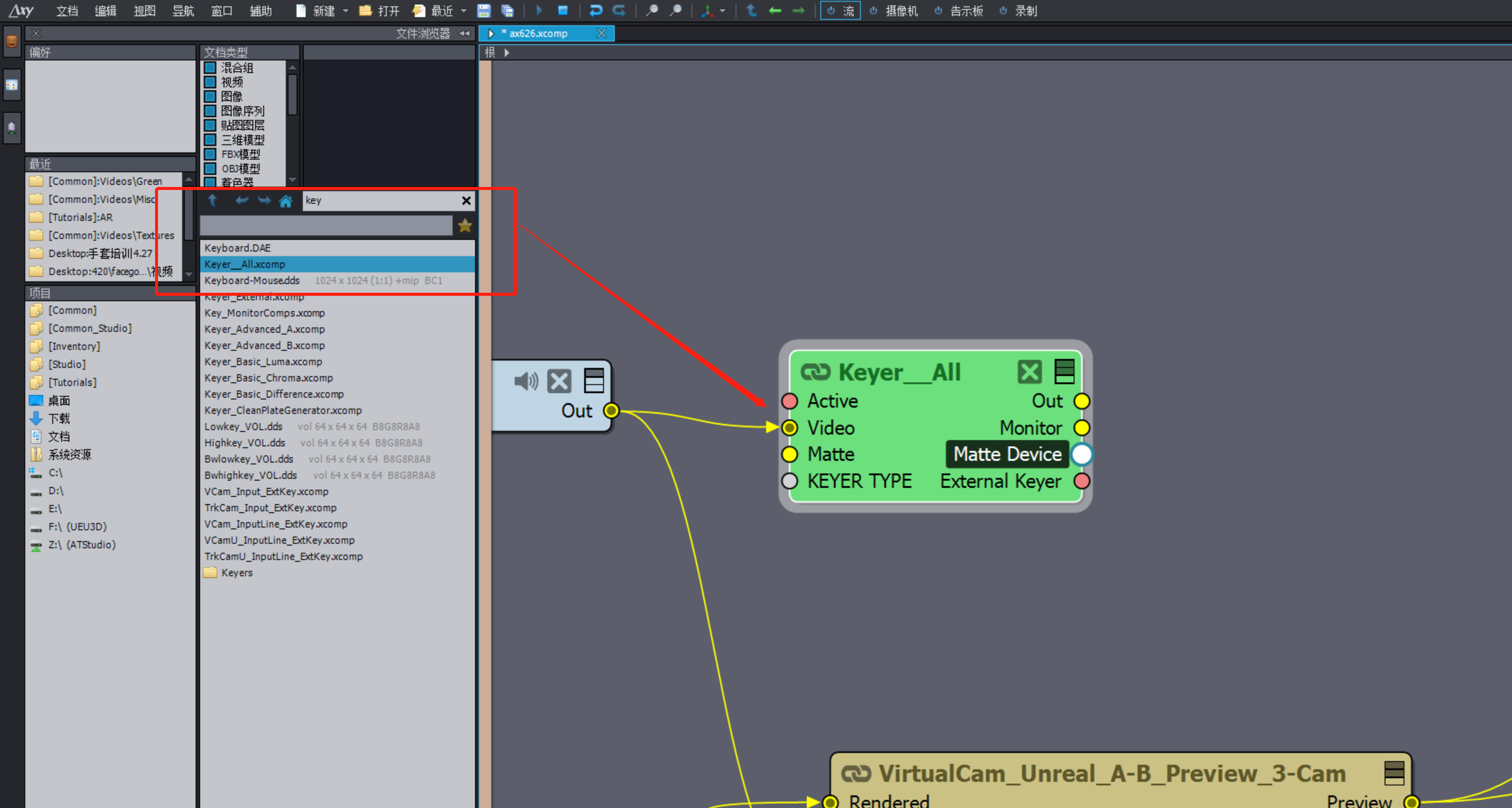
Task: Open the 最近 dropdown arrow
Action: 464,11
